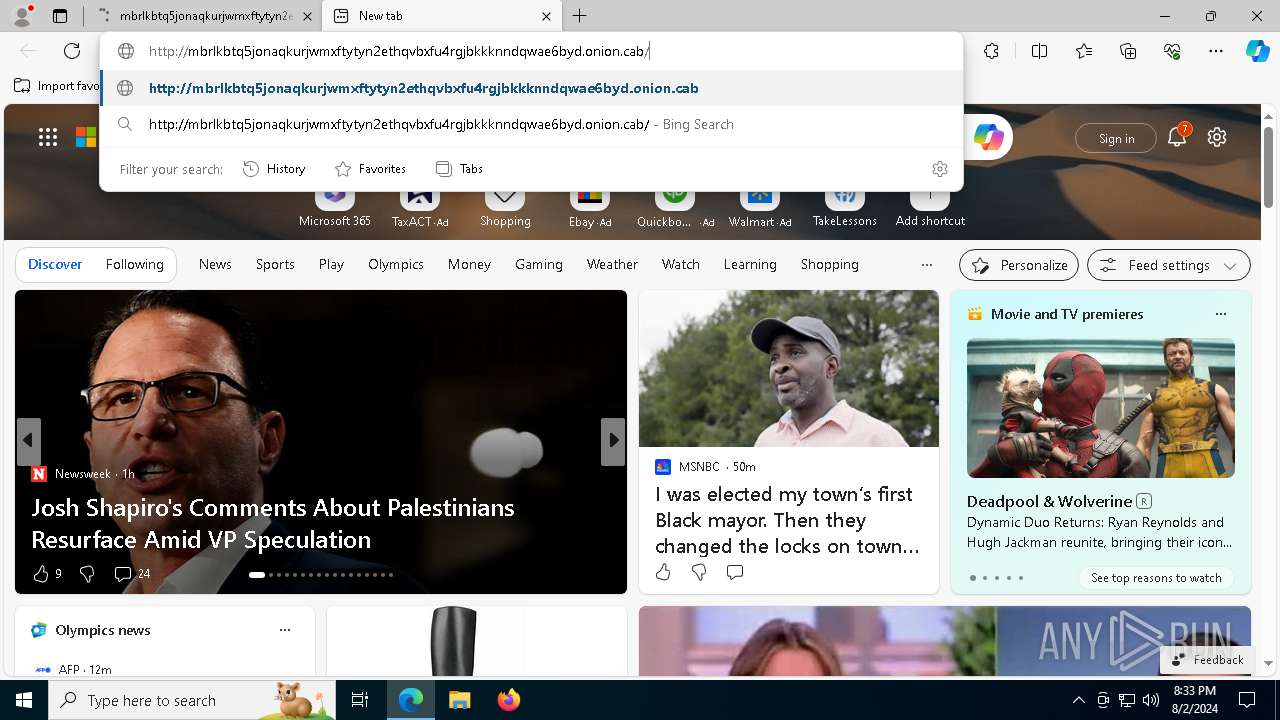Open Browser essentials heart icon
The height and width of the screenshot is (720, 1280).
pyautogui.click(x=1172, y=51)
